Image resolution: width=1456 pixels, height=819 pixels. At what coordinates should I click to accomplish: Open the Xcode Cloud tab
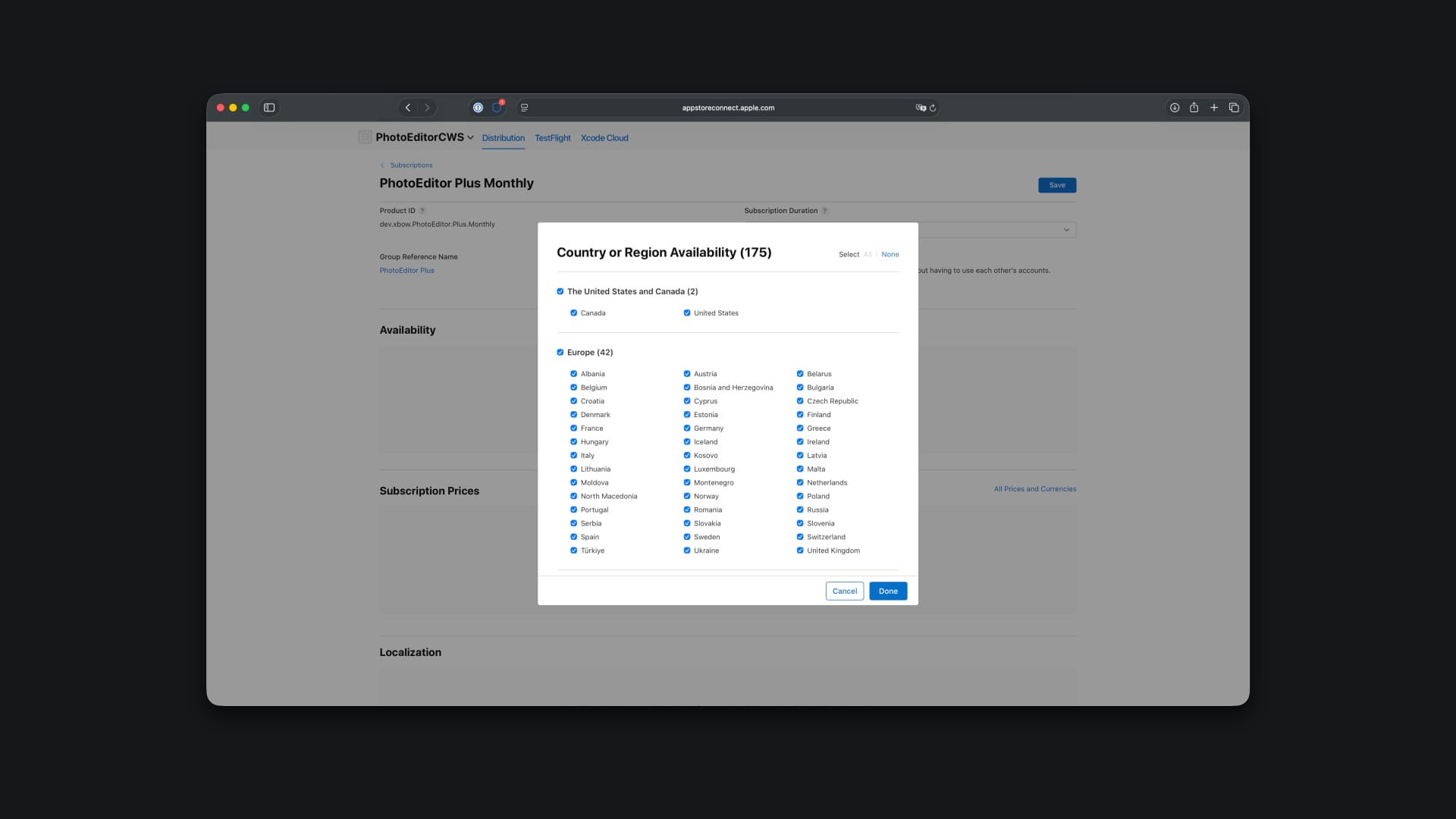point(604,138)
